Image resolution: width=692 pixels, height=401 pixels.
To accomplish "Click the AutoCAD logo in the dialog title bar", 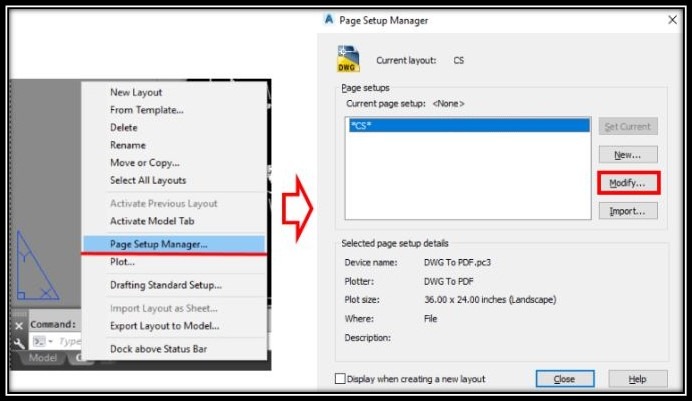I will tap(329, 20).
